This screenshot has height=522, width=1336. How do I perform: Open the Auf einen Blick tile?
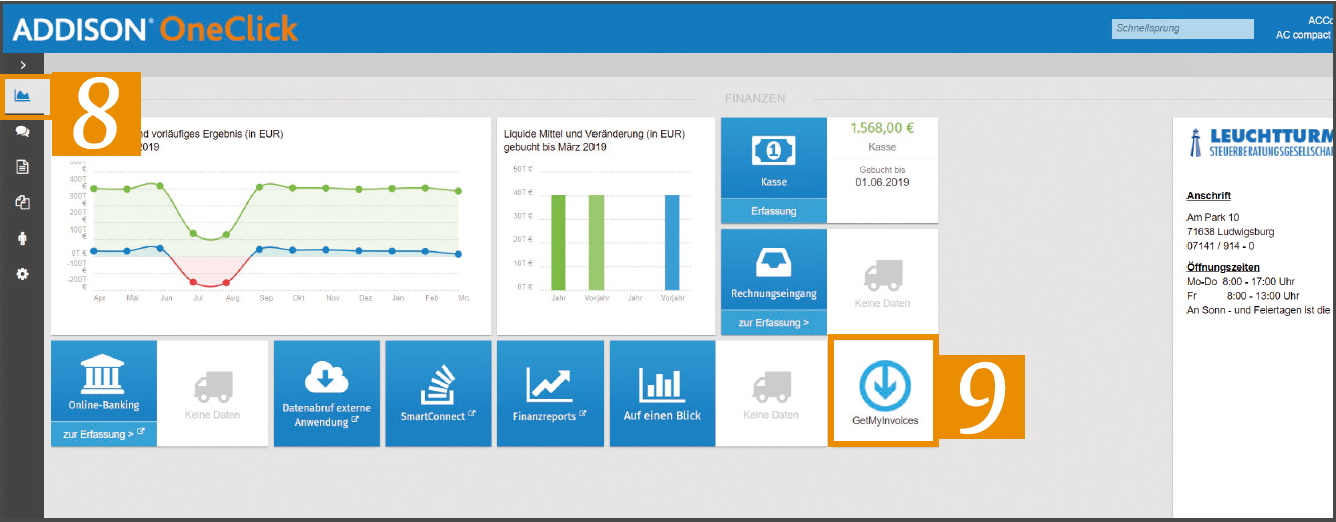[662, 393]
